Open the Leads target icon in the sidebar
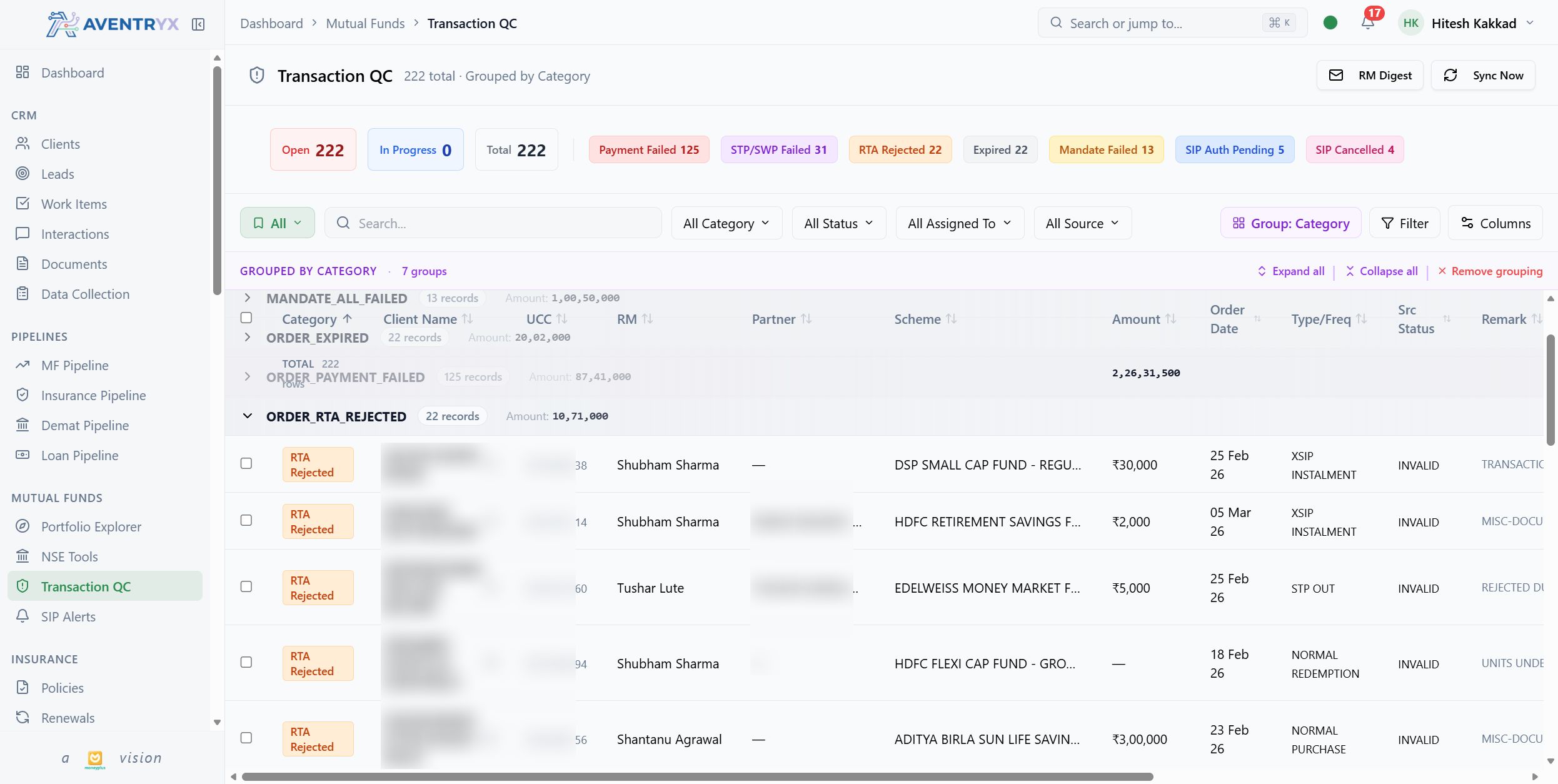1558x784 pixels. pyautogui.click(x=23, y=174)
